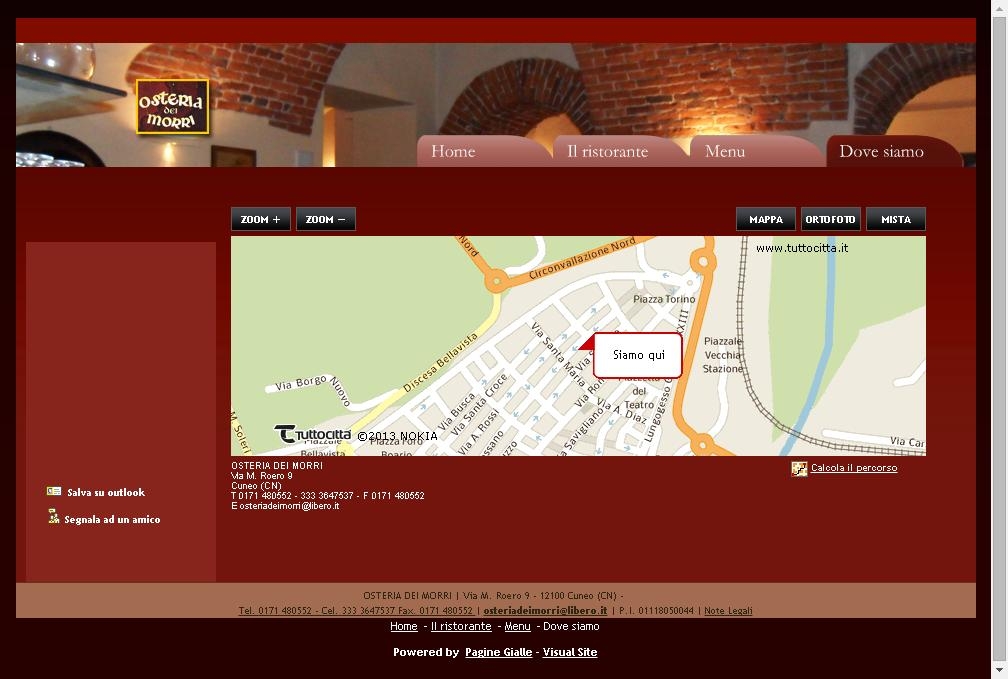The height and width of the screenshot is (679, 1008).
Task: Open the Visual Site link
Action: point(570,652)
